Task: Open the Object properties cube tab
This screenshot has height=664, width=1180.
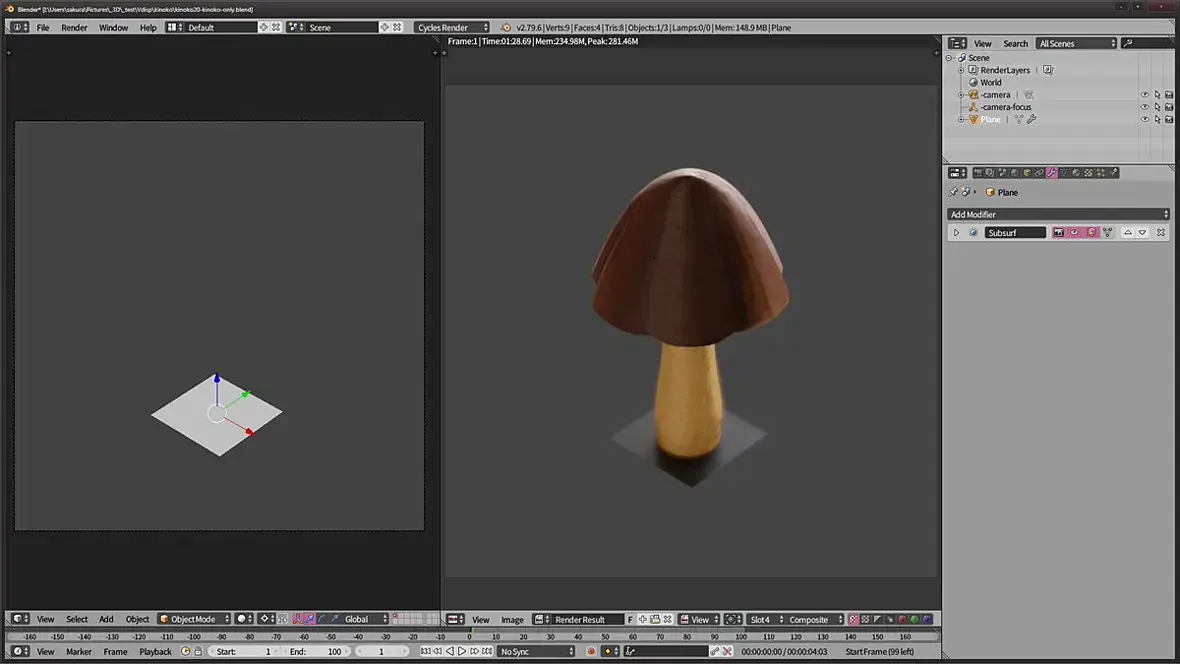Action: coord(1027,173)
